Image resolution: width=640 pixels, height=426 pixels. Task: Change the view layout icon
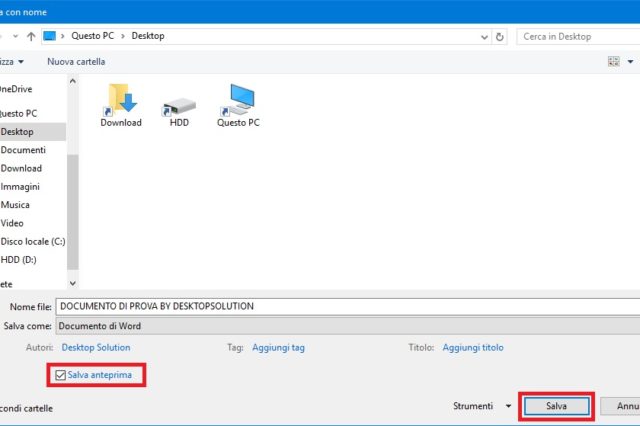pyautogui.click(x=613, y=62)
